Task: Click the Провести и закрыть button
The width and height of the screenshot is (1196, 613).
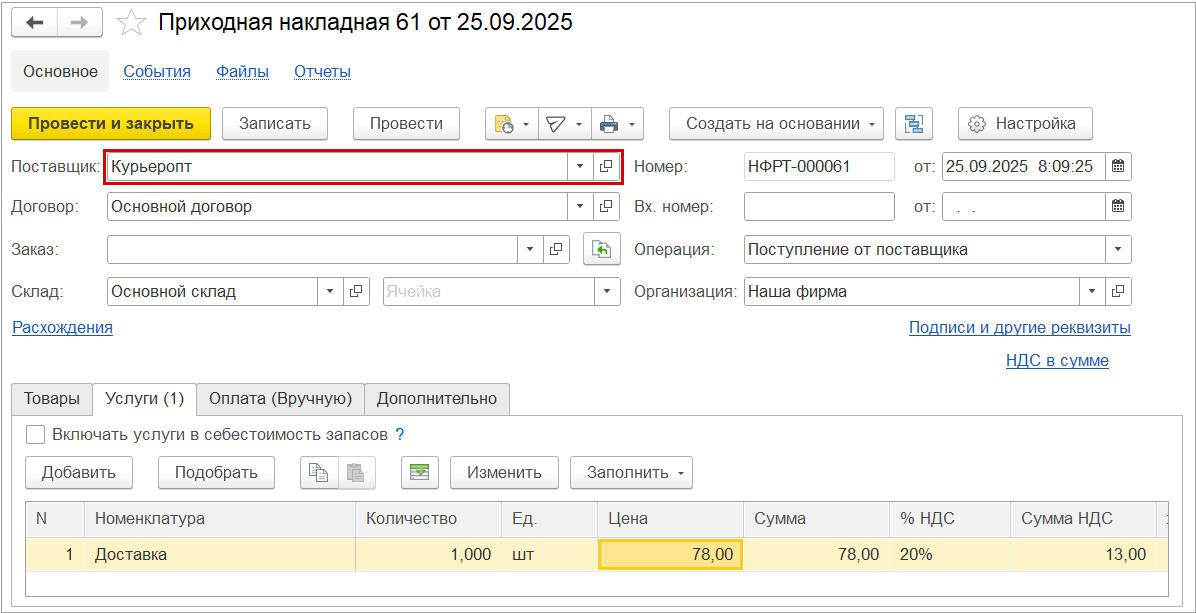Action: 110,123
